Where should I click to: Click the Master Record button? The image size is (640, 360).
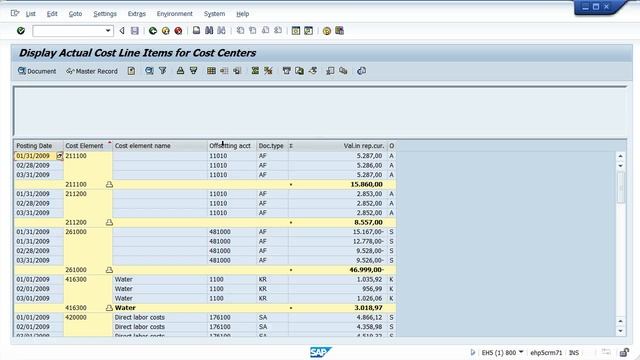coord(92,71)
